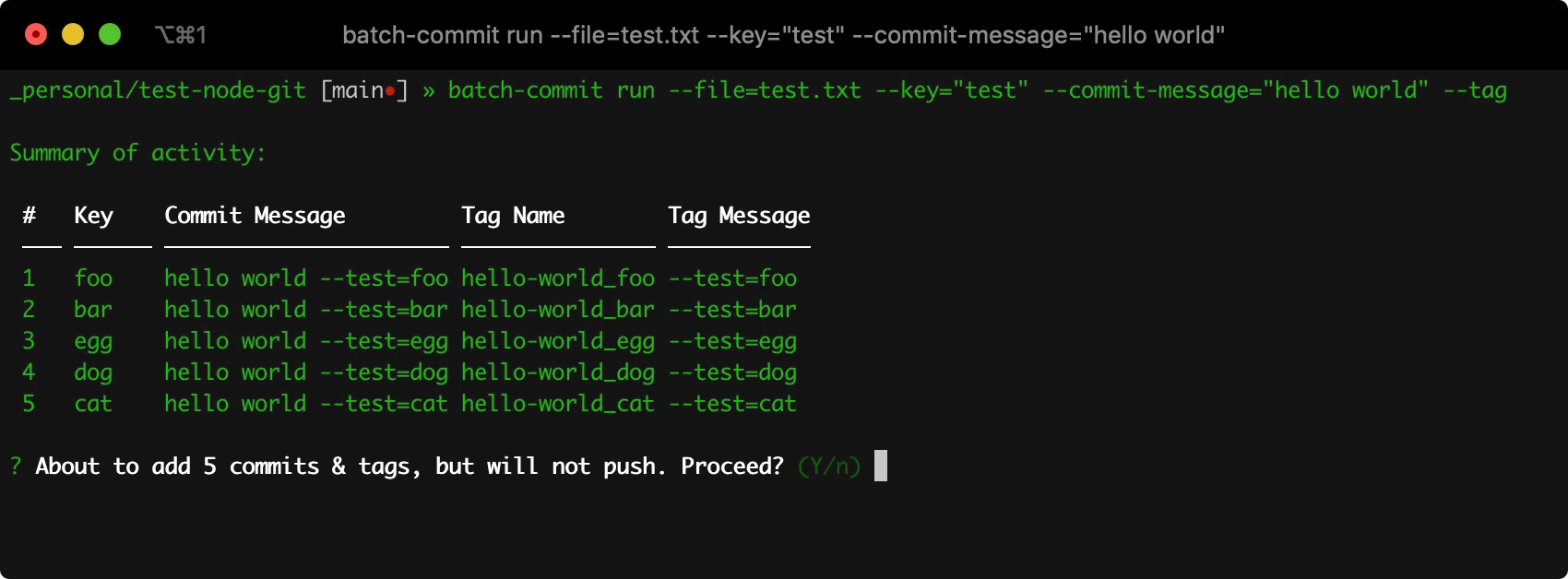Click the "foo" key in row 1
The width and height of the screenshot is (1568, 579).
point(93,278)
